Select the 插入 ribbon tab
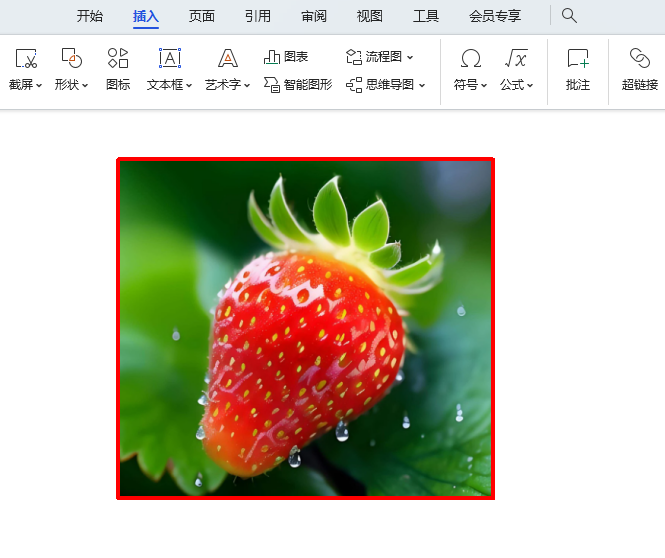 [x=145, y=16]
